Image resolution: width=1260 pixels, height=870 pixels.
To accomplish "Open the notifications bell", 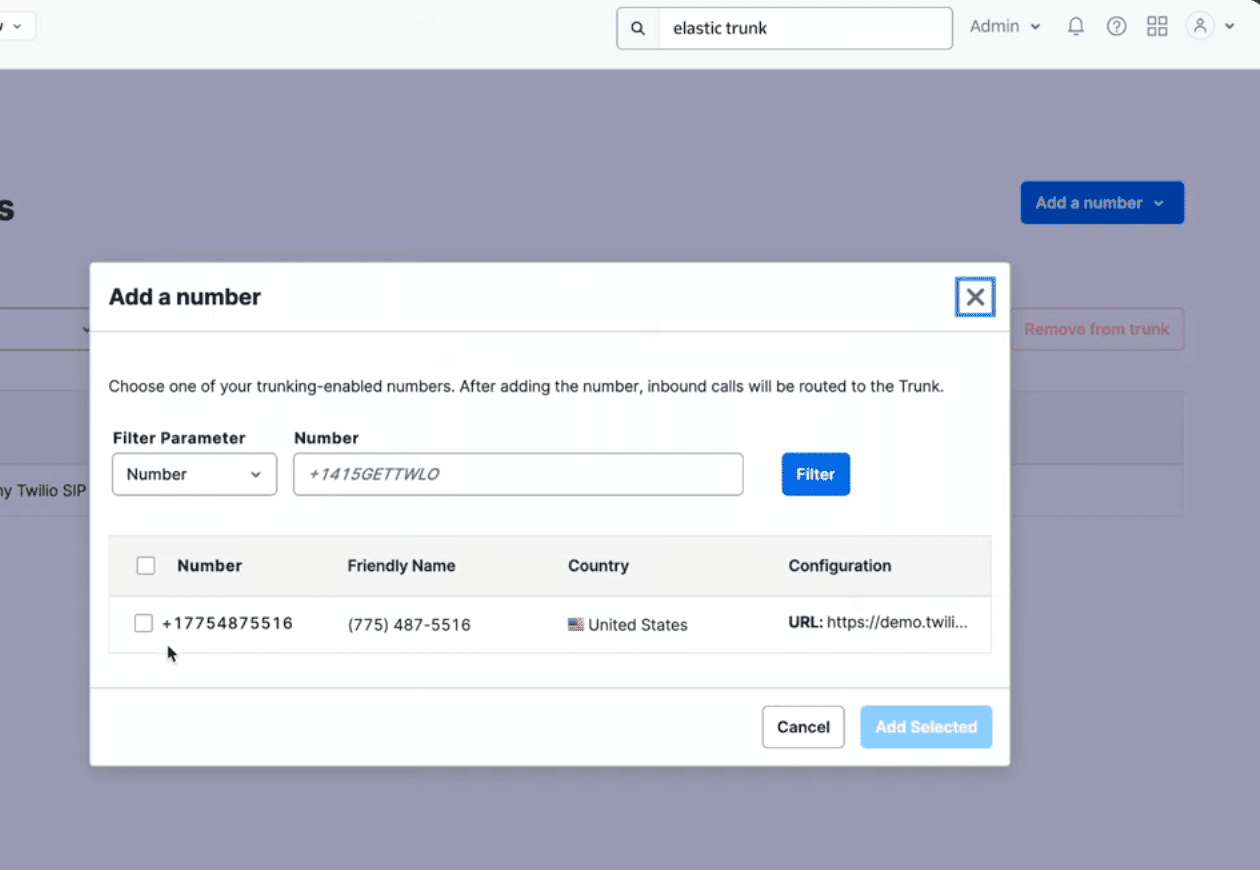I will [x=1076, y=27].
